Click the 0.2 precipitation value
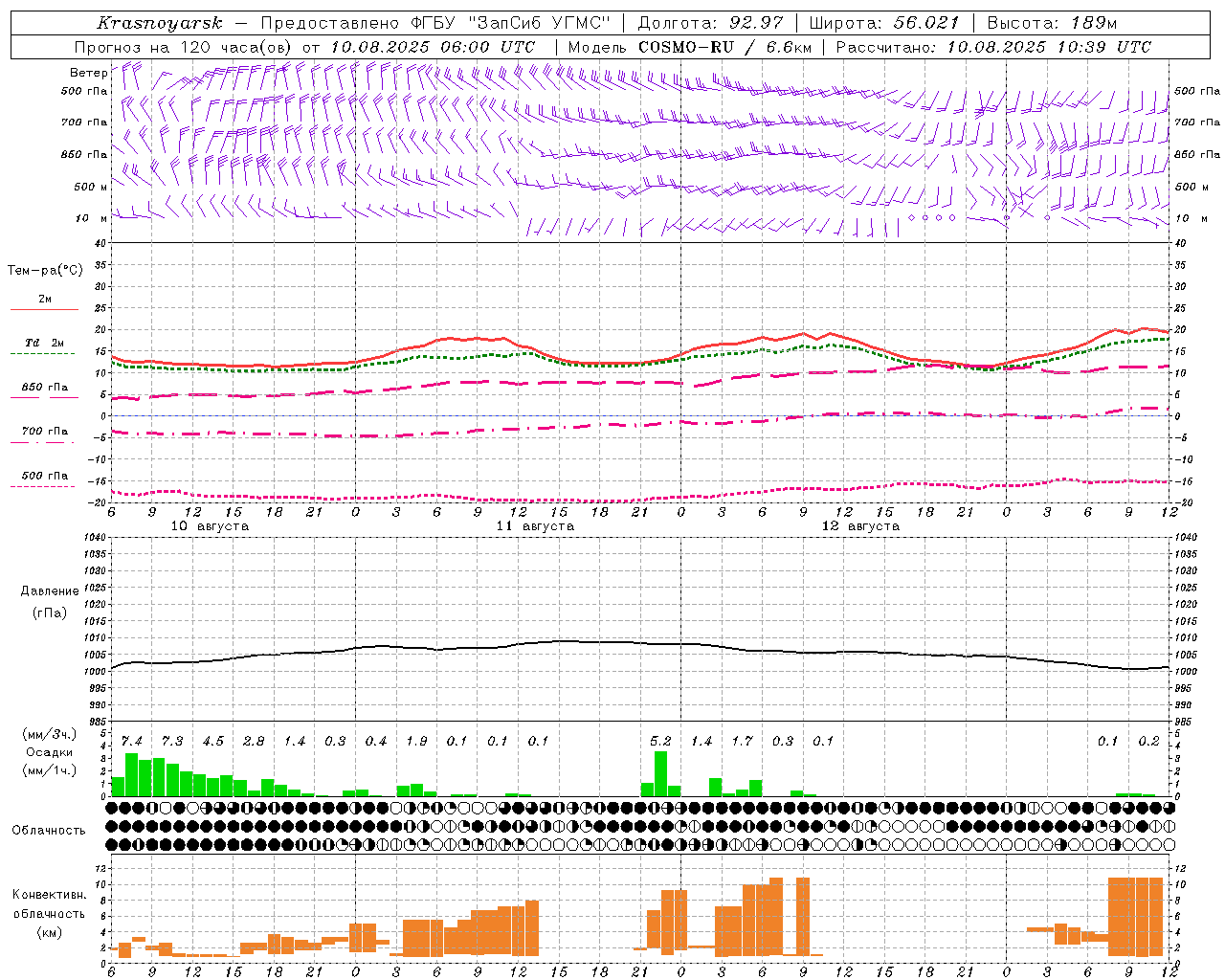 click(1148, 741)
